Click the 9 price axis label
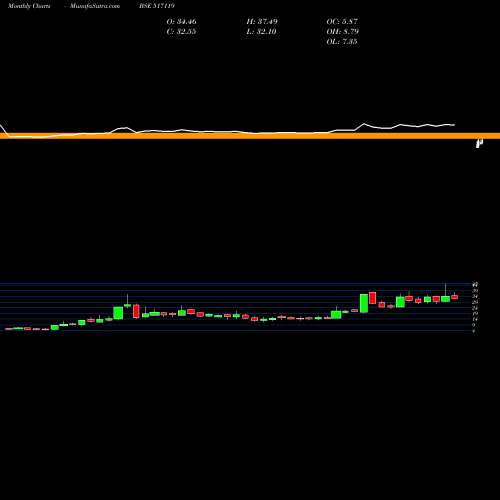The image size is (500, 500). point(474,325)
